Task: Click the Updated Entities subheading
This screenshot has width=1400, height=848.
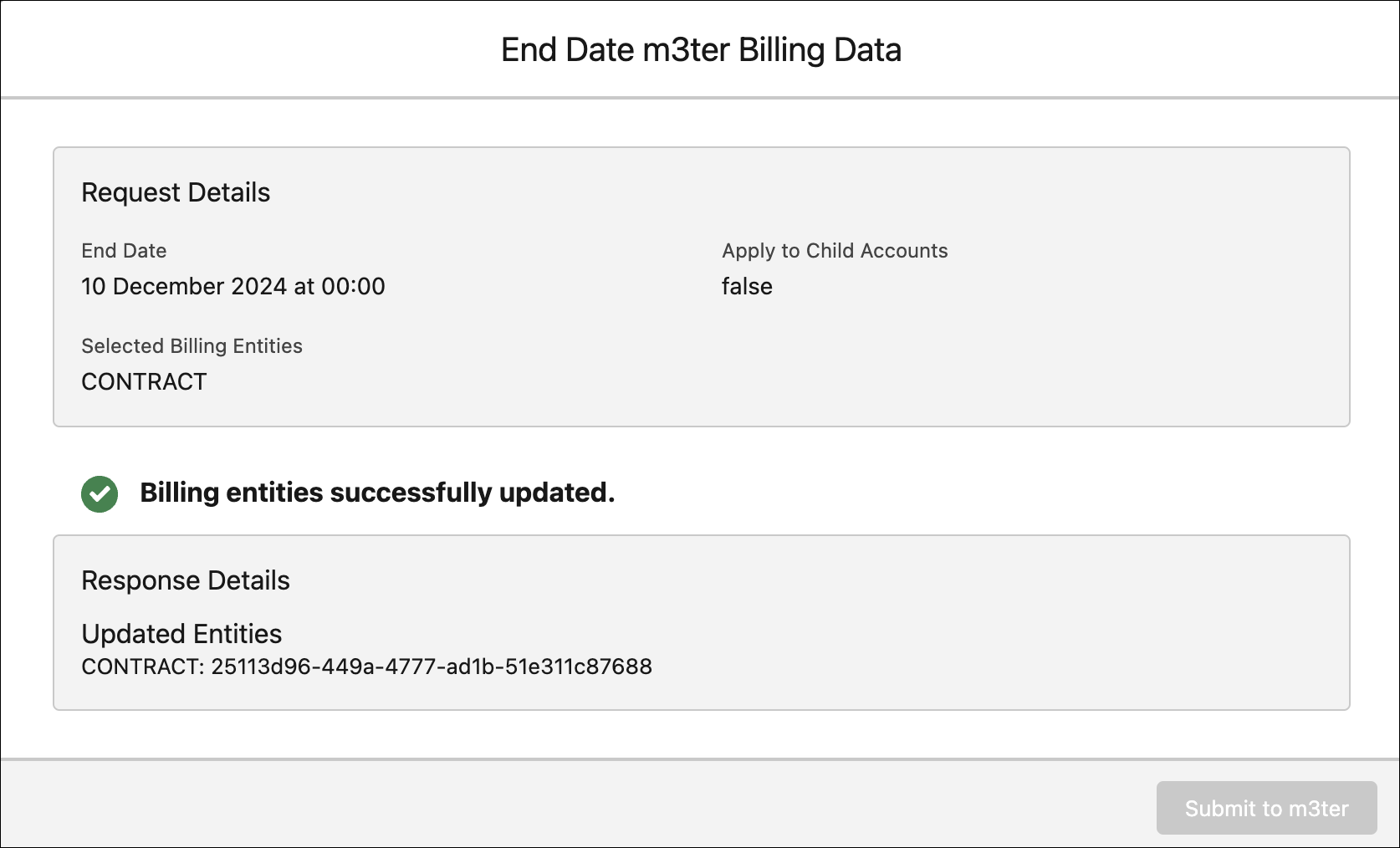Action: click(181, 634)
